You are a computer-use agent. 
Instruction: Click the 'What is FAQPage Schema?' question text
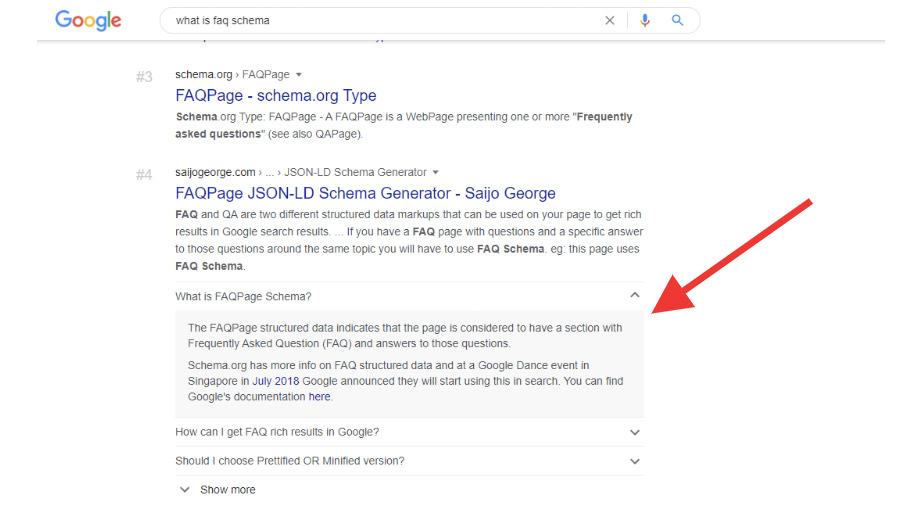(x=243, y=297)
